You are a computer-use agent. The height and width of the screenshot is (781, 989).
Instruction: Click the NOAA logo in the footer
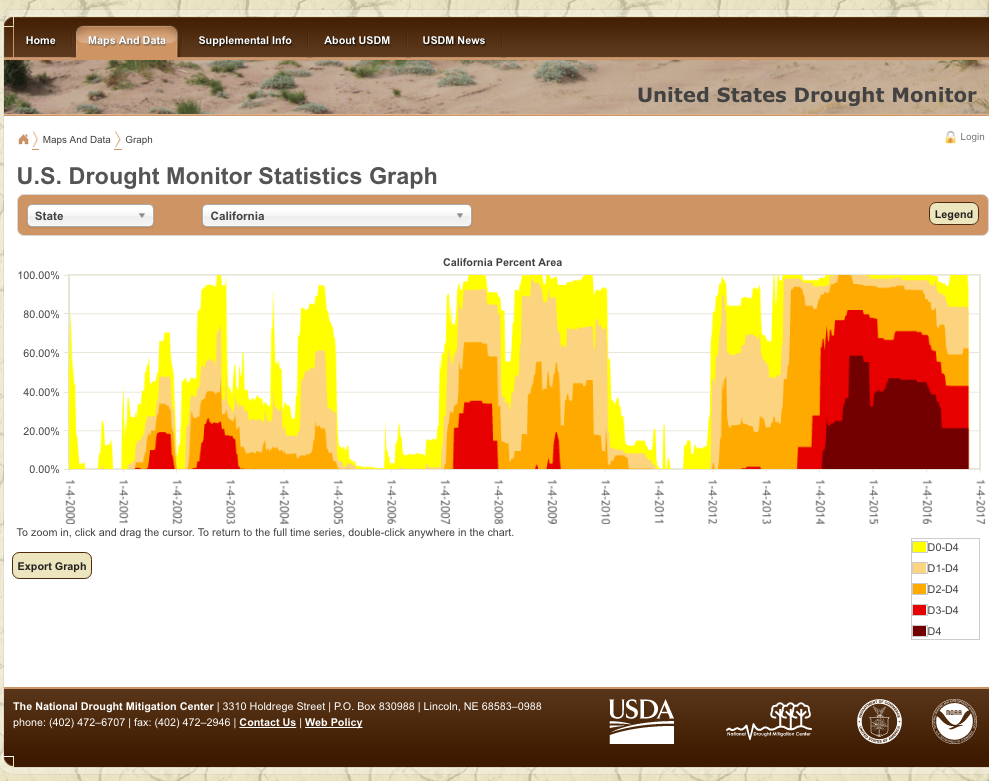click(953, 720)
